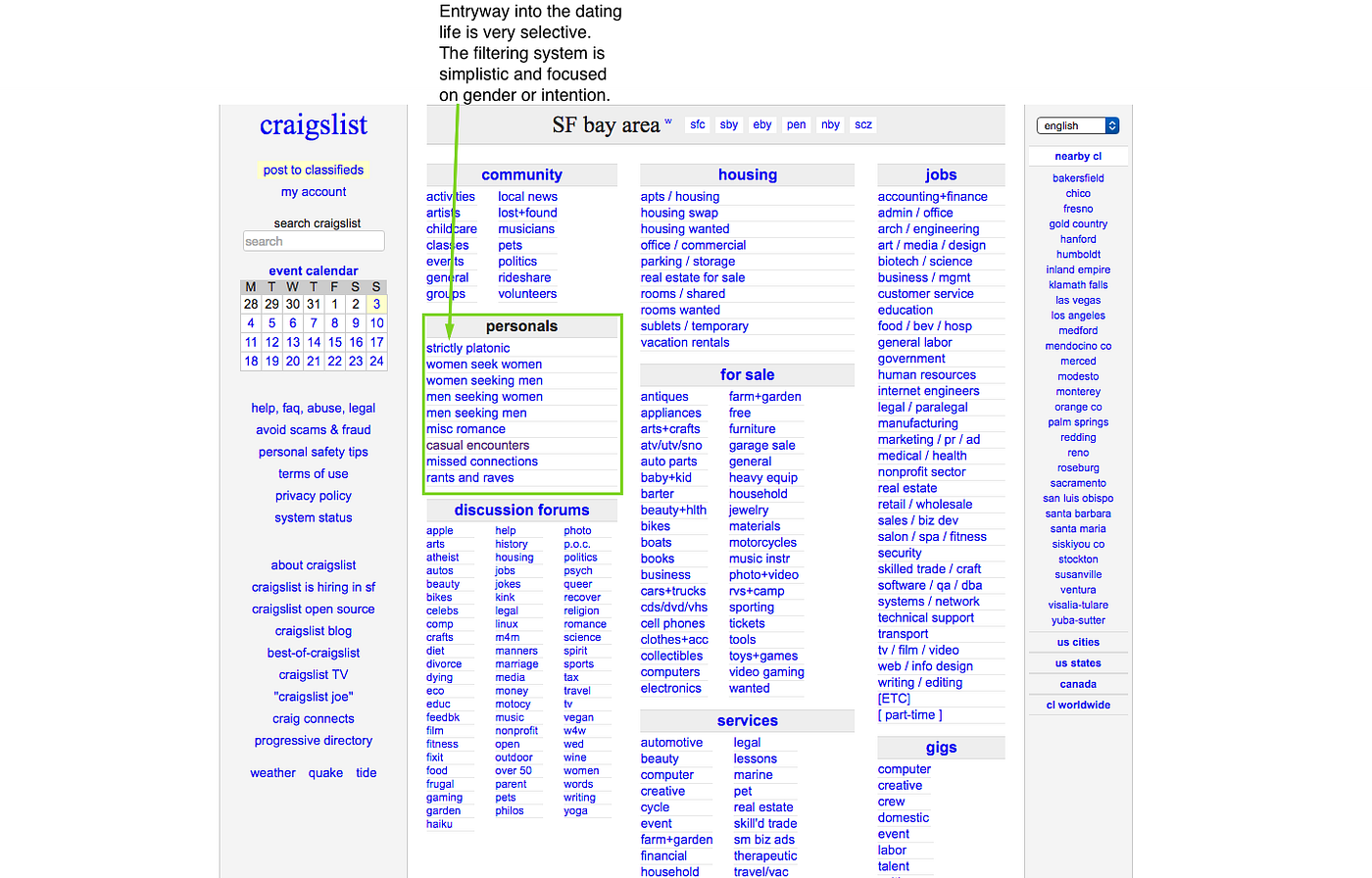Select the pen area tab

pos(797,124)
